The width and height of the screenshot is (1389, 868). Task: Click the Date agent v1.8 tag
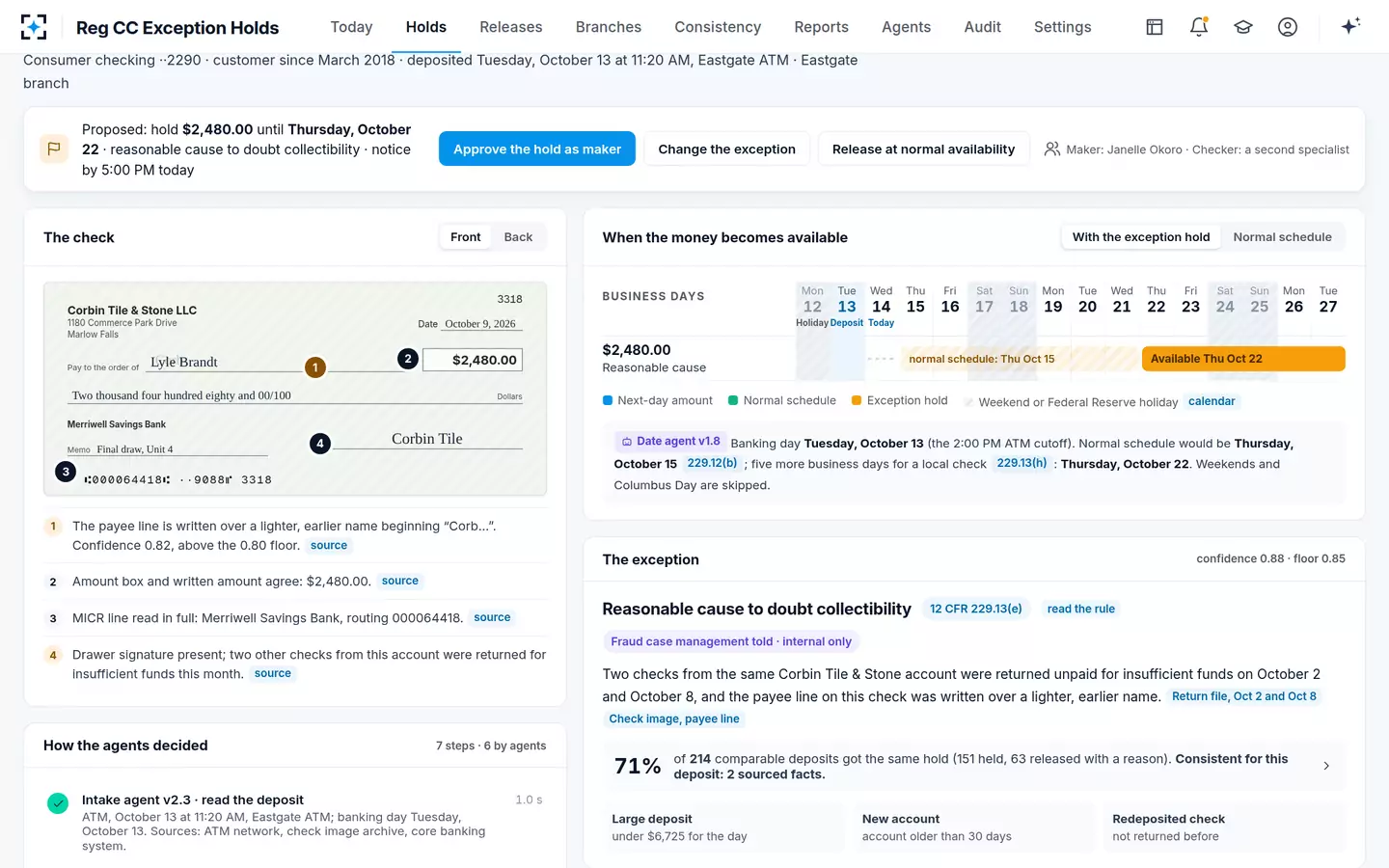coord(671,442)
